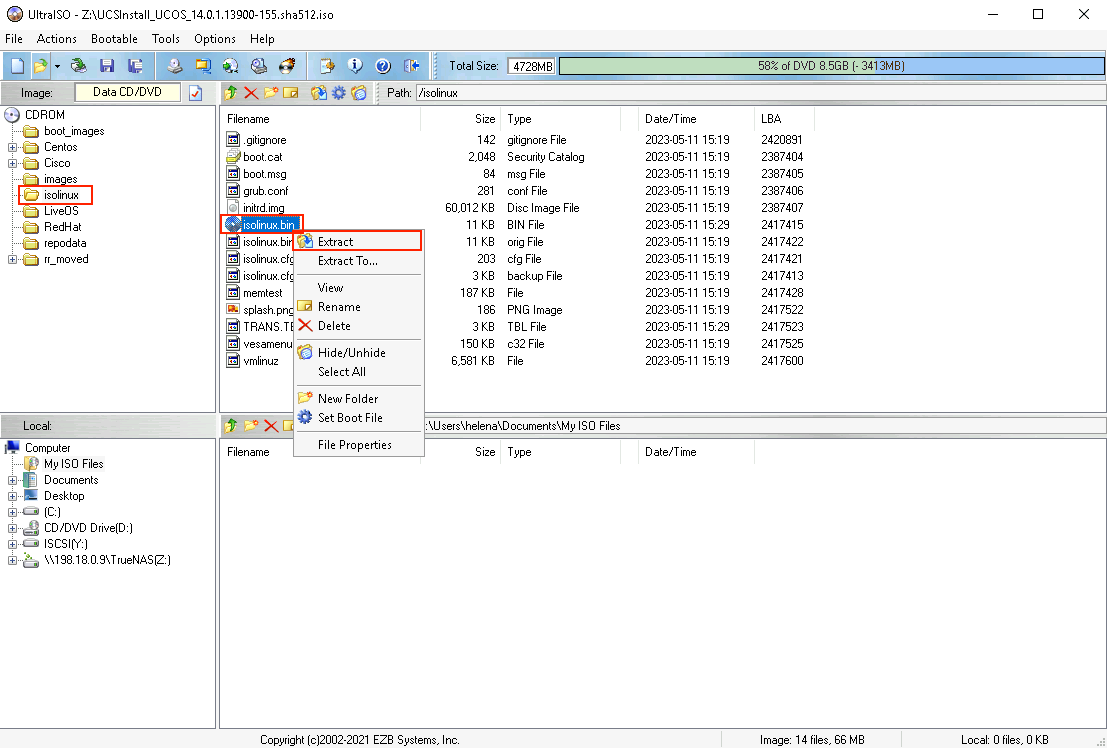Go up one folder in image pane

231,93
